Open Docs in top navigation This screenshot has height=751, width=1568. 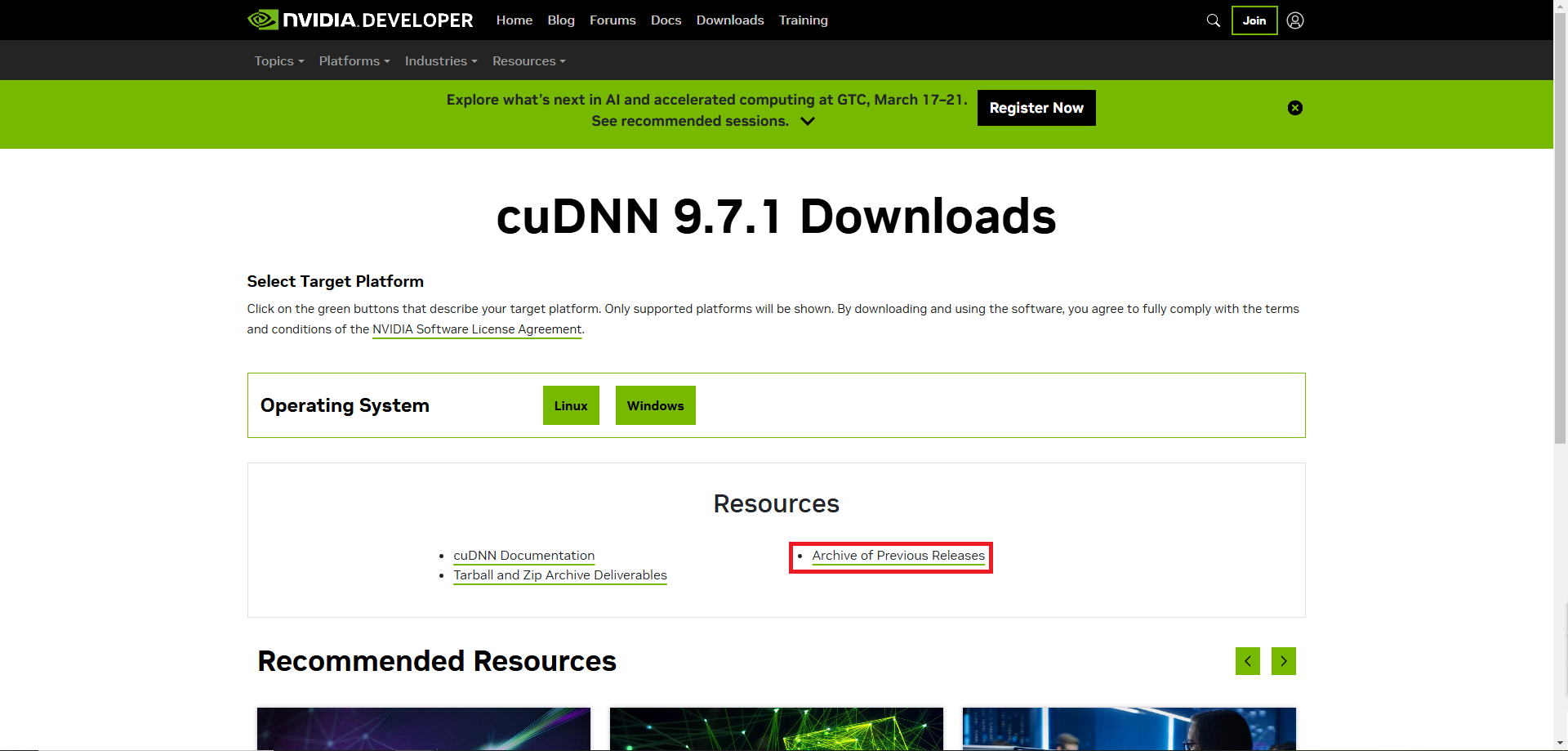[666, 20]
